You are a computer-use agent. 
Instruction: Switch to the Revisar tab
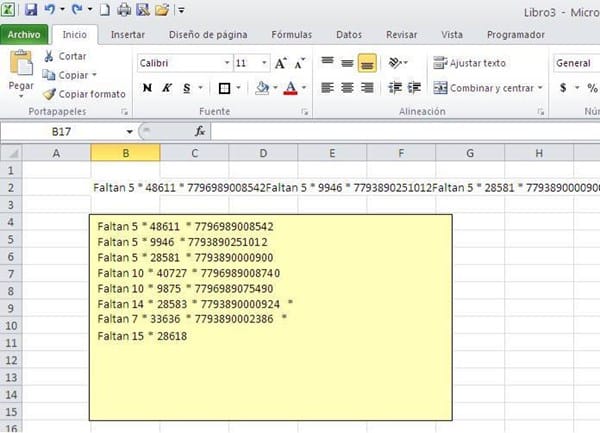pyautogui.click(x=401, y=35)
